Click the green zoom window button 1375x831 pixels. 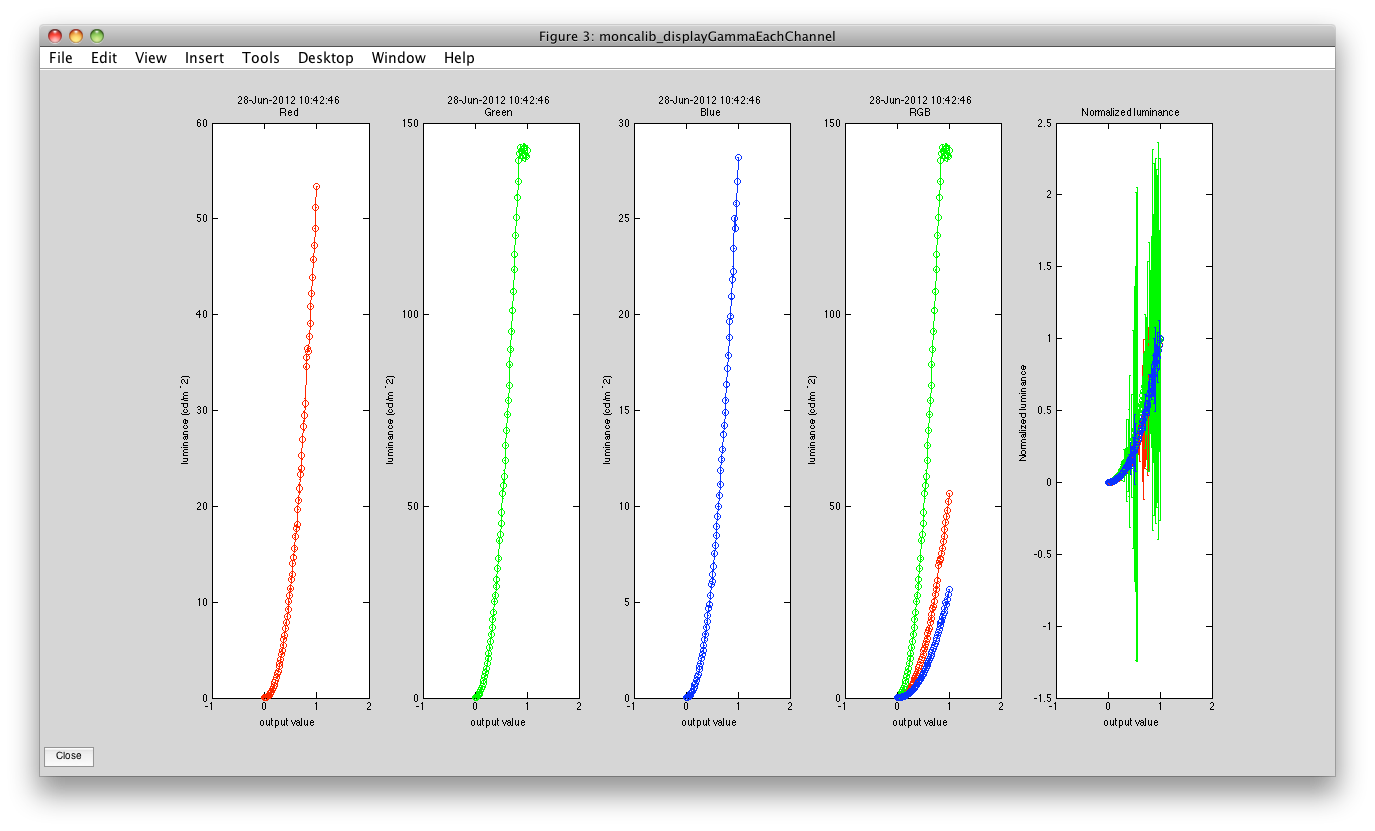tap(97, 36)
